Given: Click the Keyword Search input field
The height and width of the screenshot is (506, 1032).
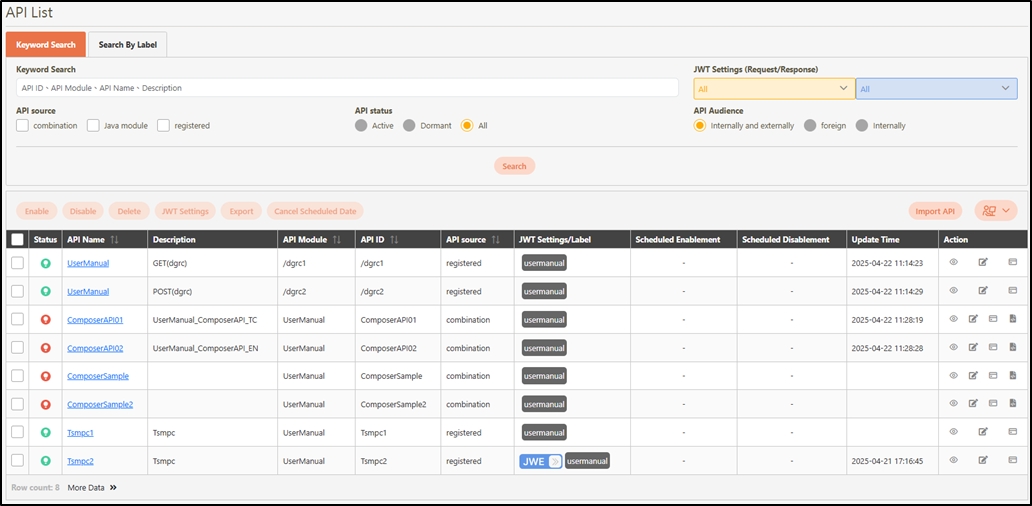Looking at the screenshot, I should point(347,88).
